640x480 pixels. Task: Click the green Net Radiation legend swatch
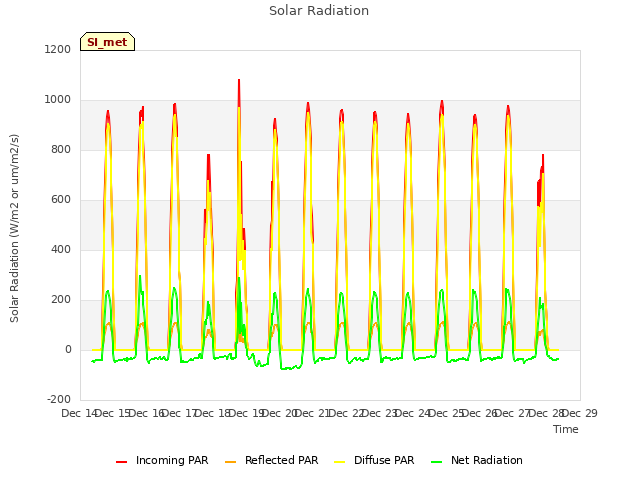tap(436, 462)
